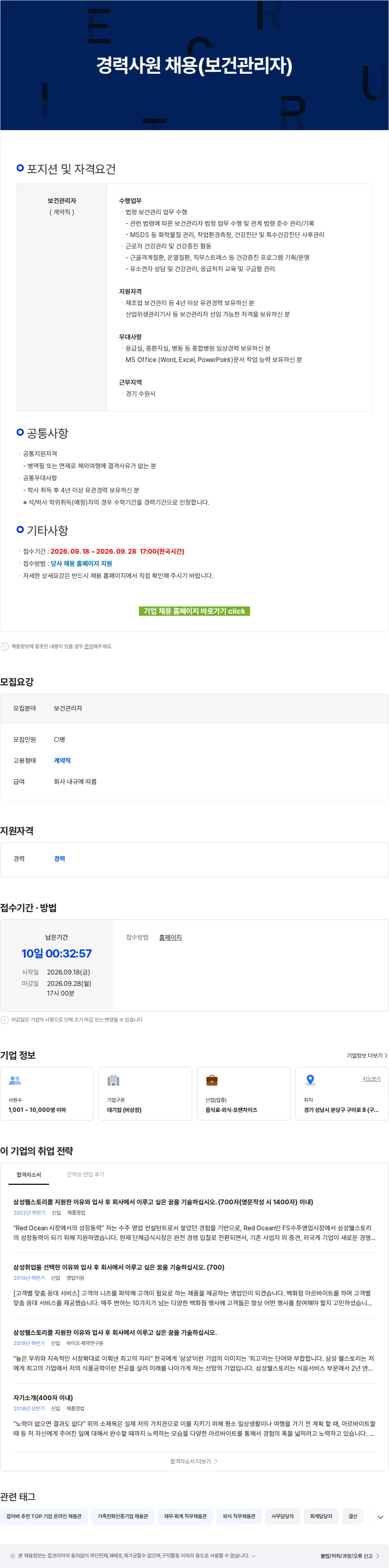Click the 산업(업종) briefcase icon
389x1568 pixels.
212,1080
